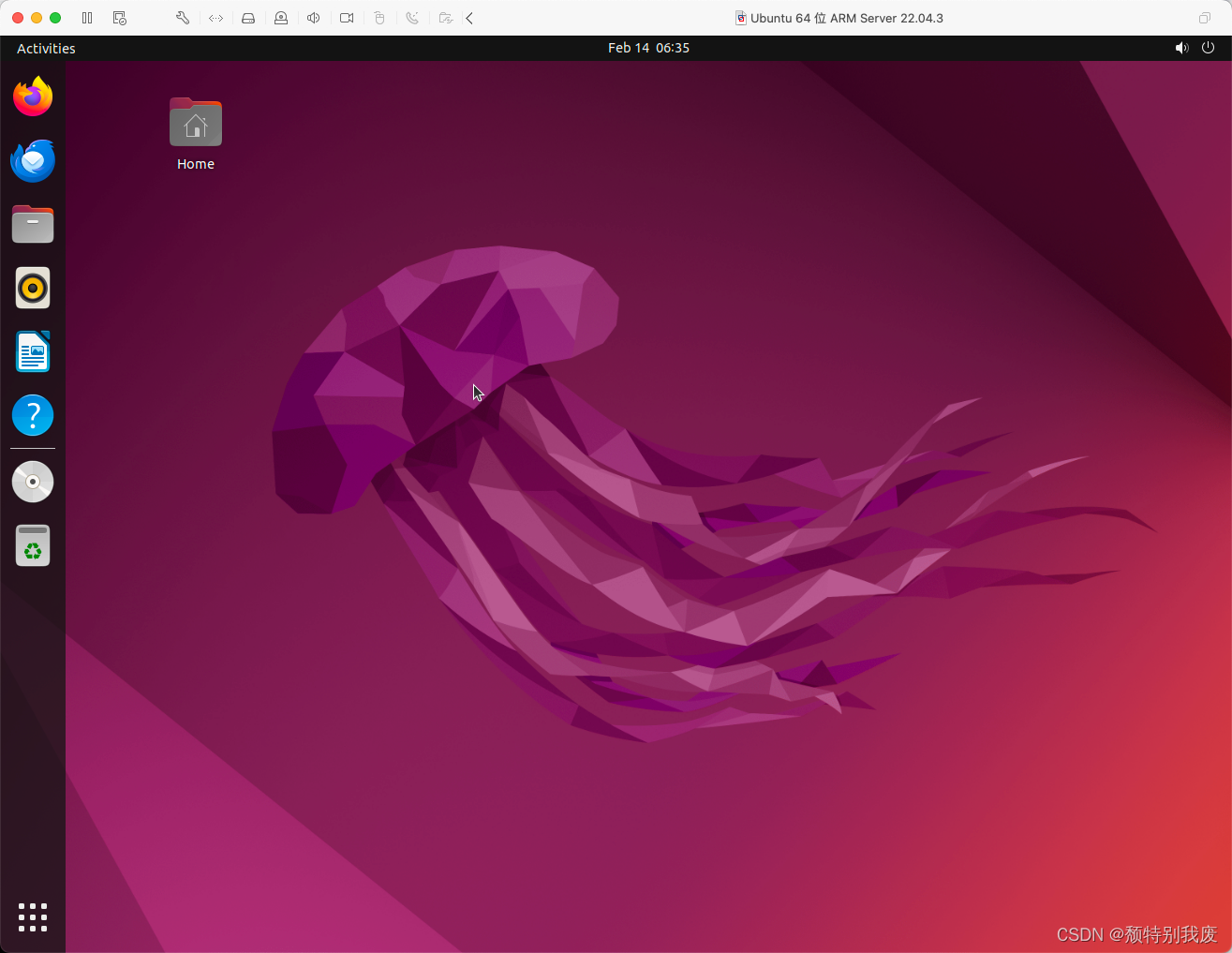This screenshot has height=953, width=1232.
Task: Click the mouse device toolbar icon
Action: (x=379, y=18)
